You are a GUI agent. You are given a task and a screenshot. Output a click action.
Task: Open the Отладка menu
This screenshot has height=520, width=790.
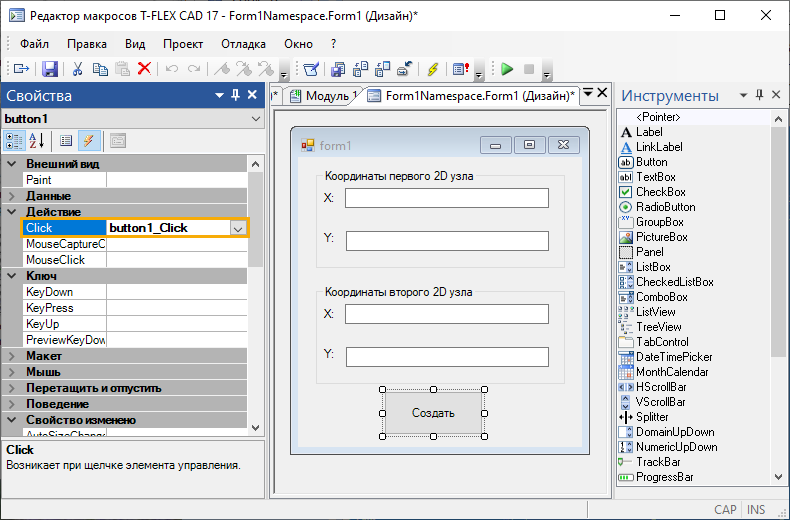tap(242, 44)
